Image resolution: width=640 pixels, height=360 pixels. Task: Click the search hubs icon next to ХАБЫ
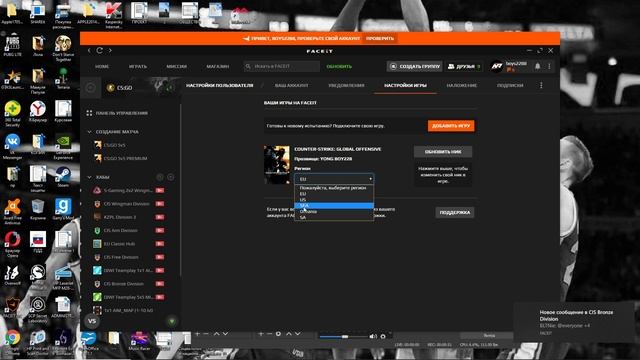[x=160, y=177]
